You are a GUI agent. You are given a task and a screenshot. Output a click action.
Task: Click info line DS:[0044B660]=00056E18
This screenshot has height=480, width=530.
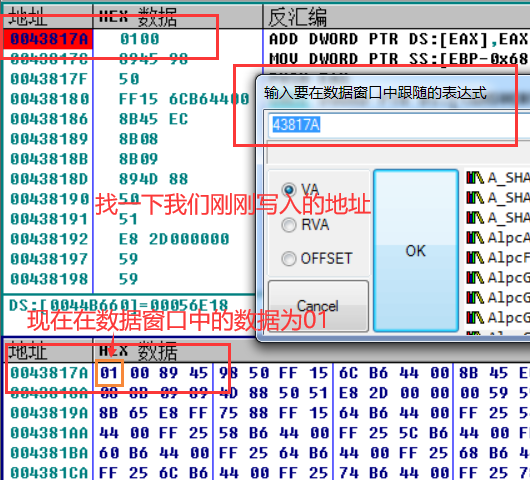(x=119, y=305)
